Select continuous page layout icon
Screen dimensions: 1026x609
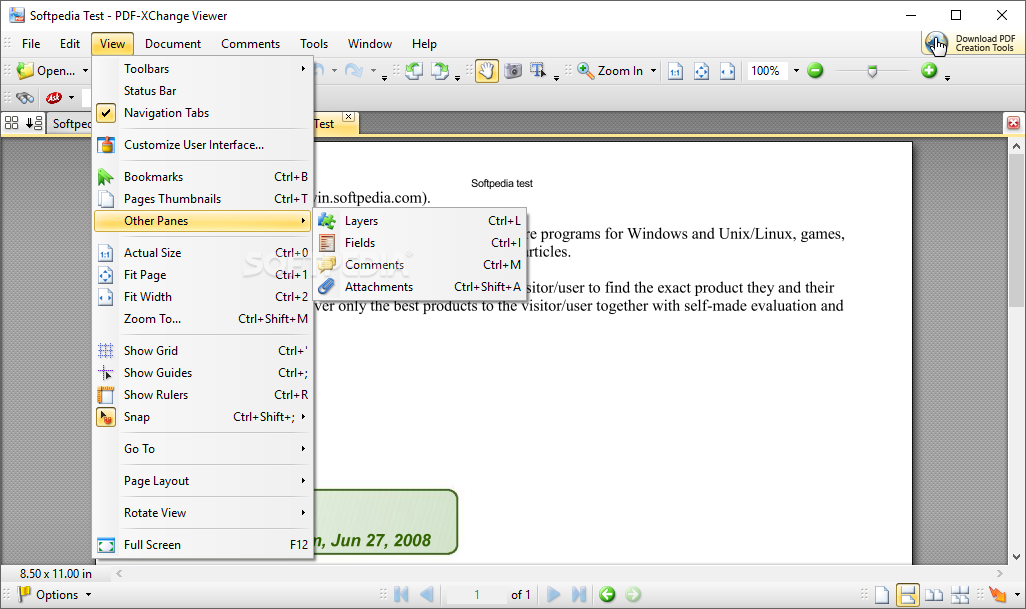click(x=908, y=594)
